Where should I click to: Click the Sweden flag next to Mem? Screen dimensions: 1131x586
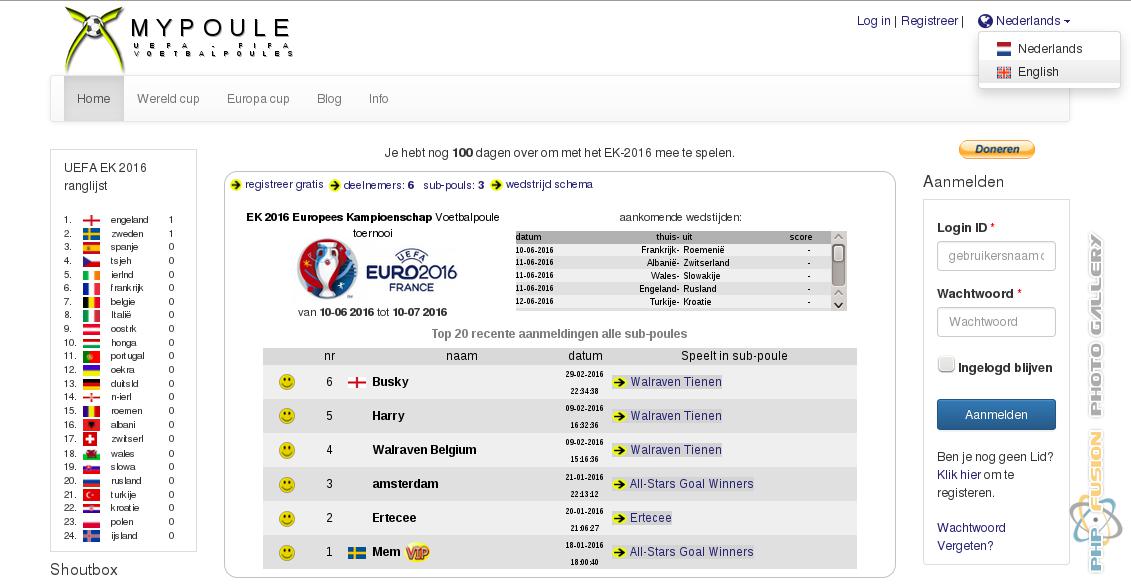pos(356,552)
